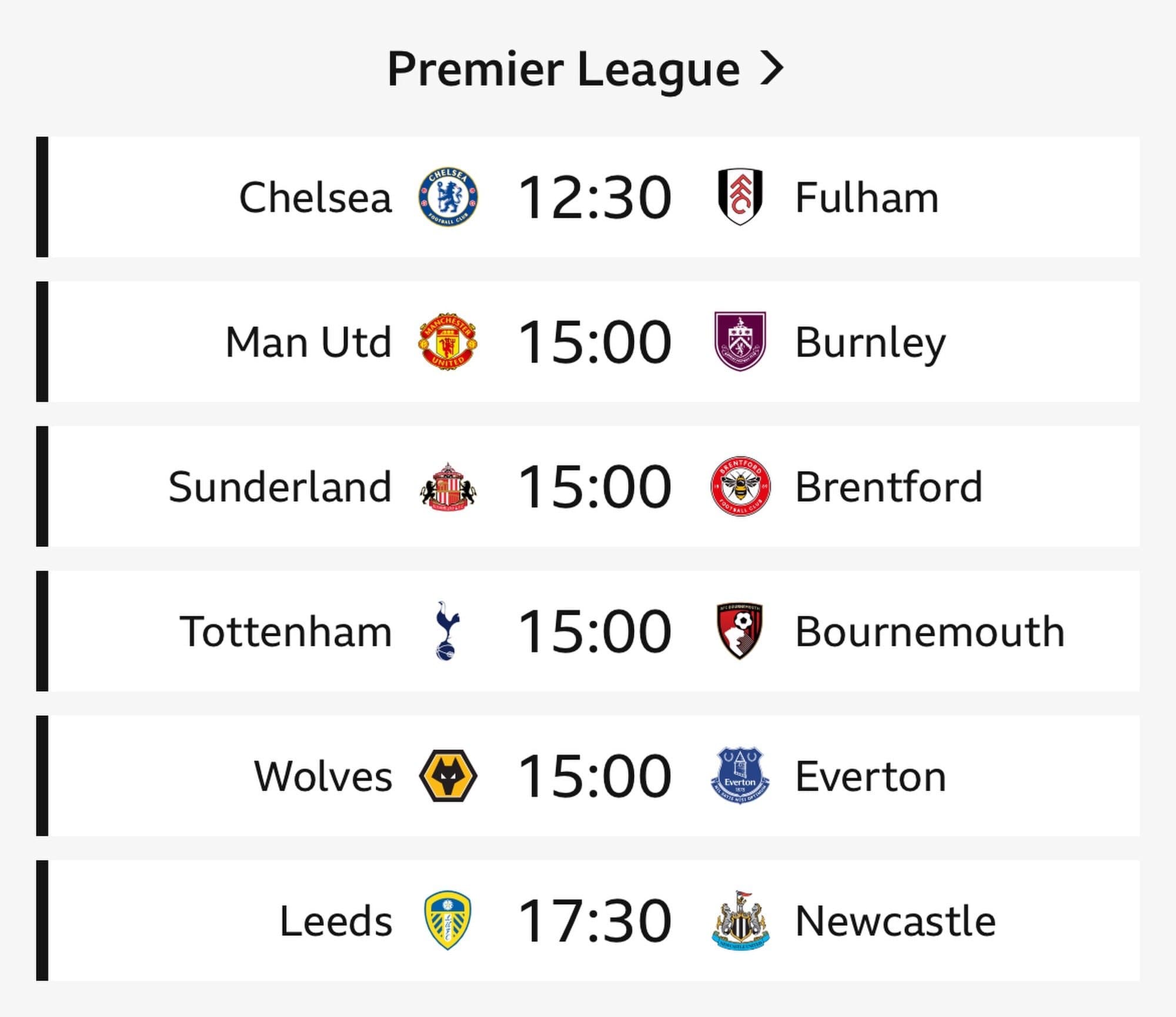Click the Newcastle United crest
1176x1017 pixels.
740,921
